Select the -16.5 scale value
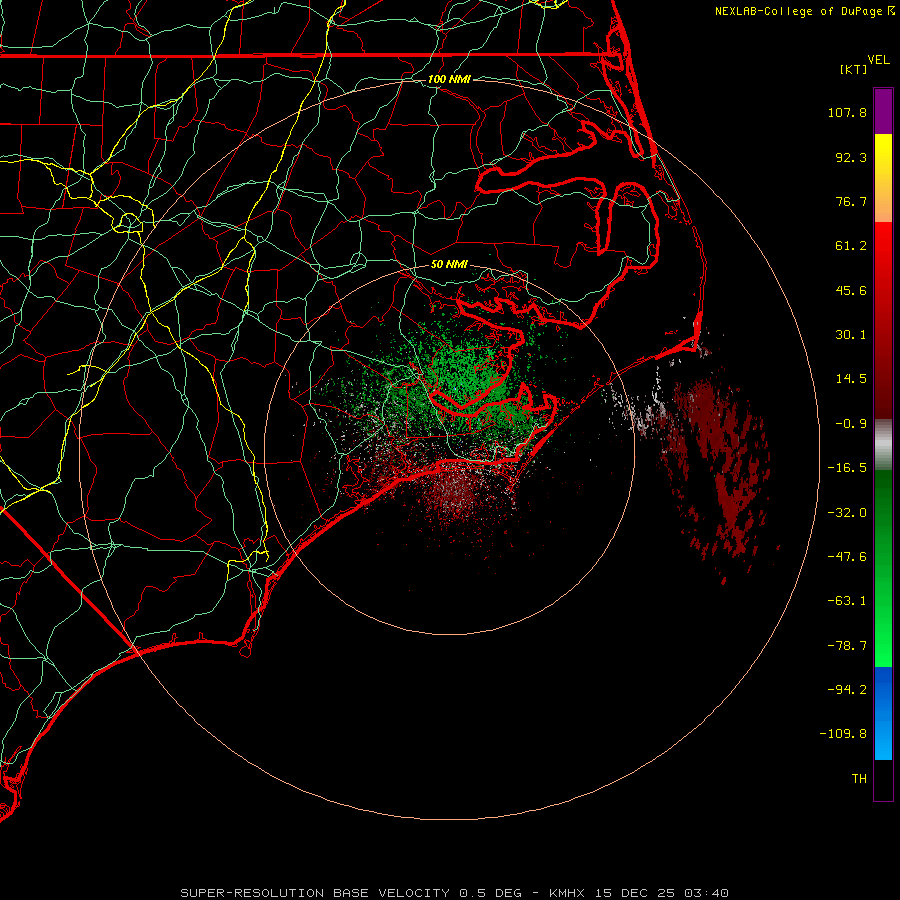 coord(847,468)
